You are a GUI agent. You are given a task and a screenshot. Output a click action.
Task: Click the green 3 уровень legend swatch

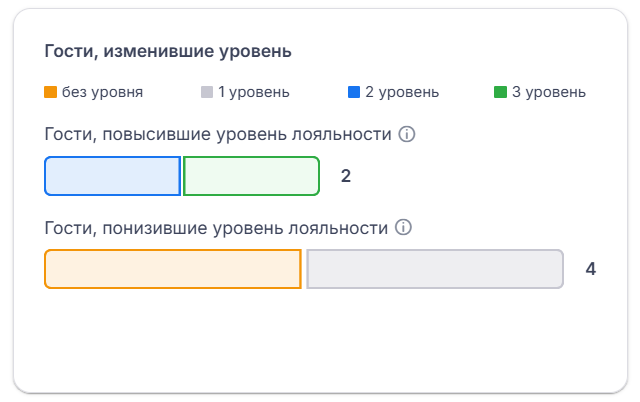pos(500,92)
